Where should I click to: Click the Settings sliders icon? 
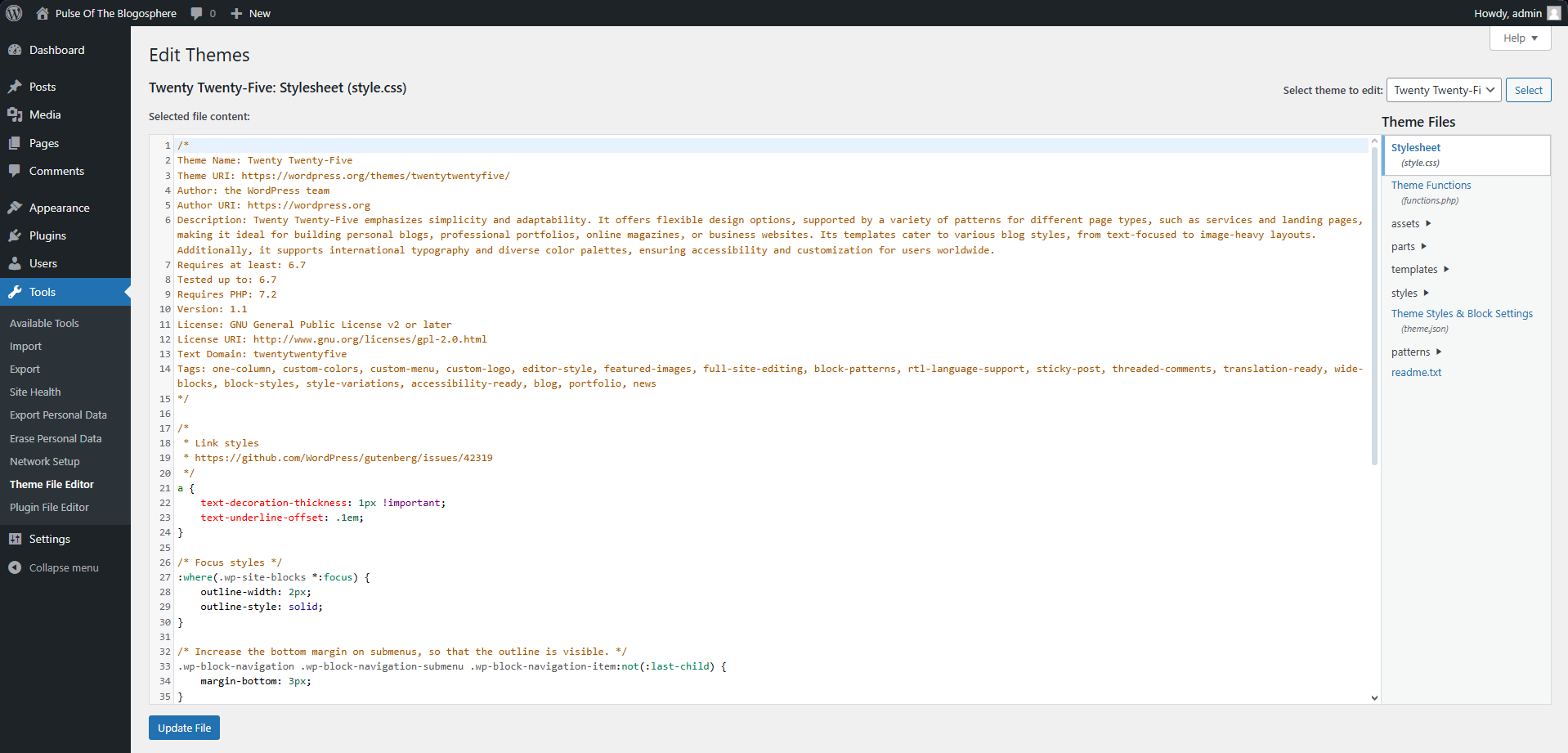tap(15, 539)
